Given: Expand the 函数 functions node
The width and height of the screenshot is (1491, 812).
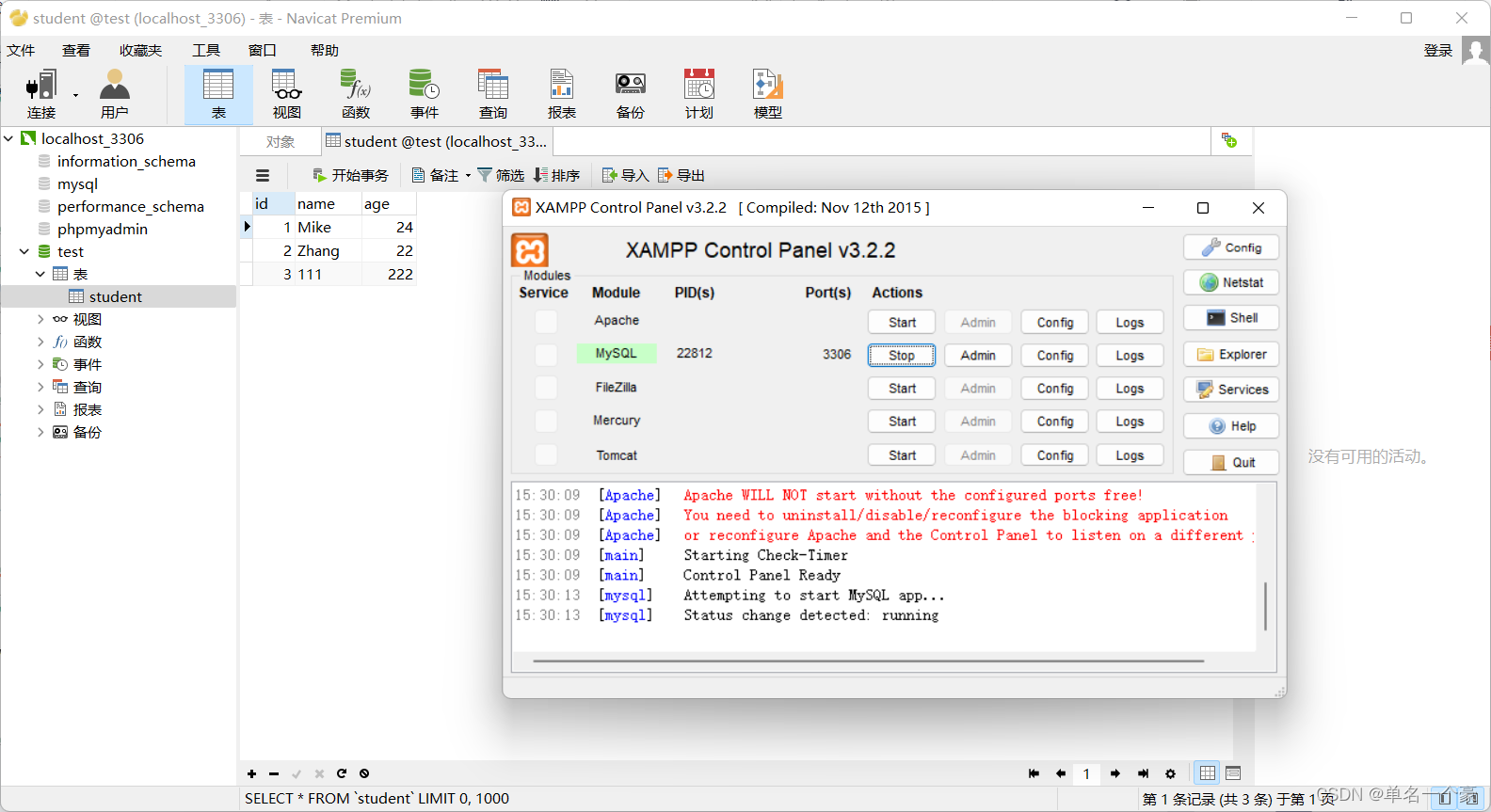Looking at the screenshot, I should (40, 342).
